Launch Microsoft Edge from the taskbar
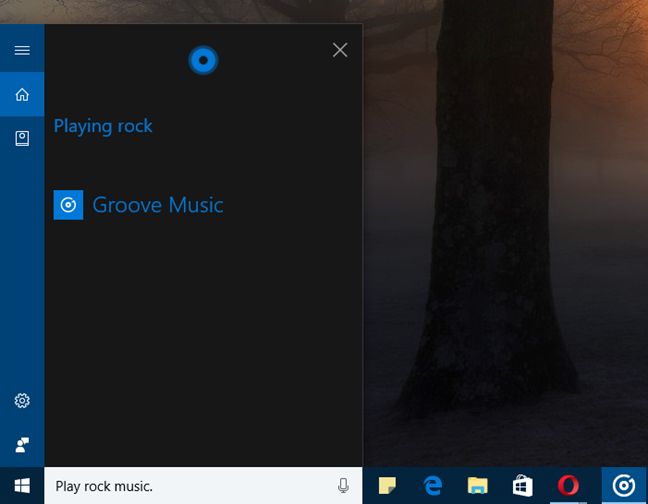Screen dimensions: 648x504 tap(432, 485)
